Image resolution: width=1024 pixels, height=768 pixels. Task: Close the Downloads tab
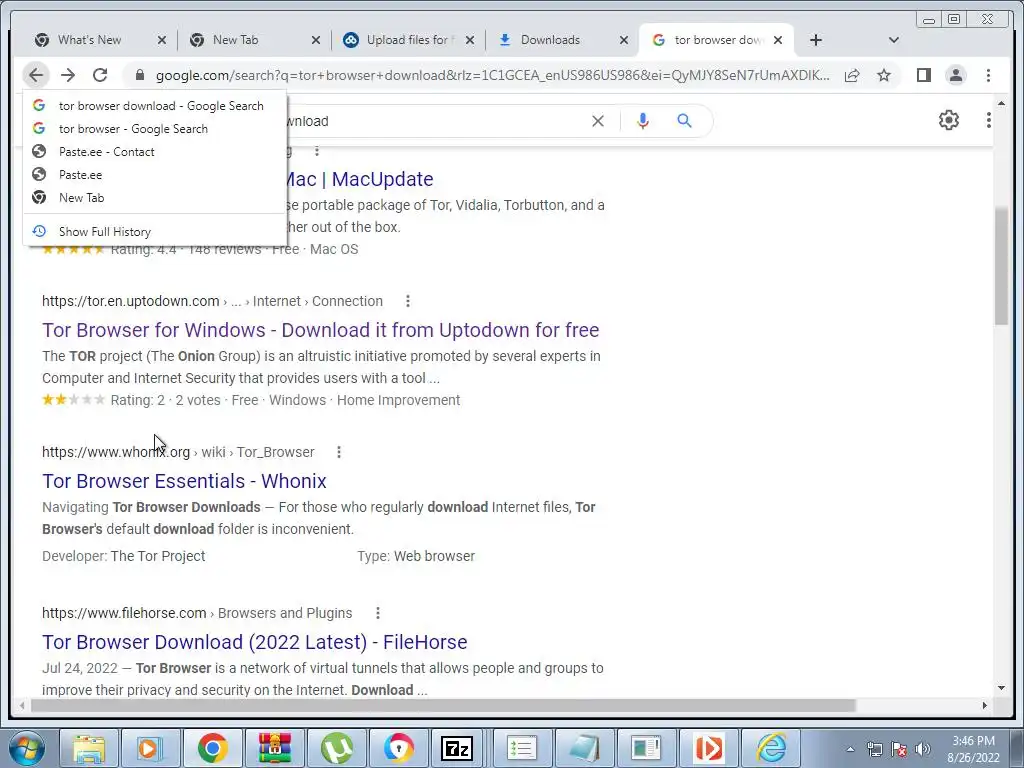(x=624, y=40)
